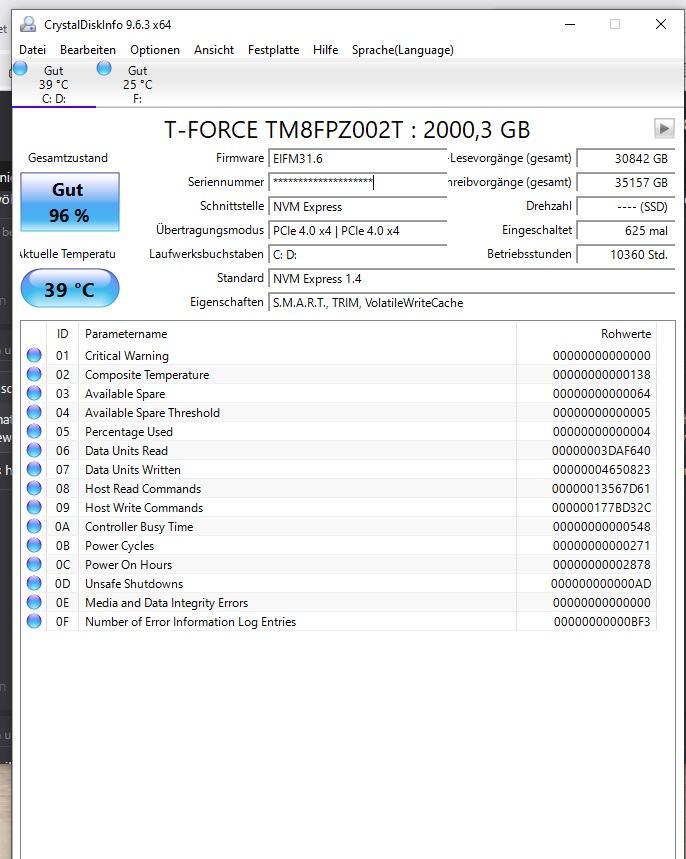
Task: Click raw value 000000177BD32C
Action: (x=601, y=508)
